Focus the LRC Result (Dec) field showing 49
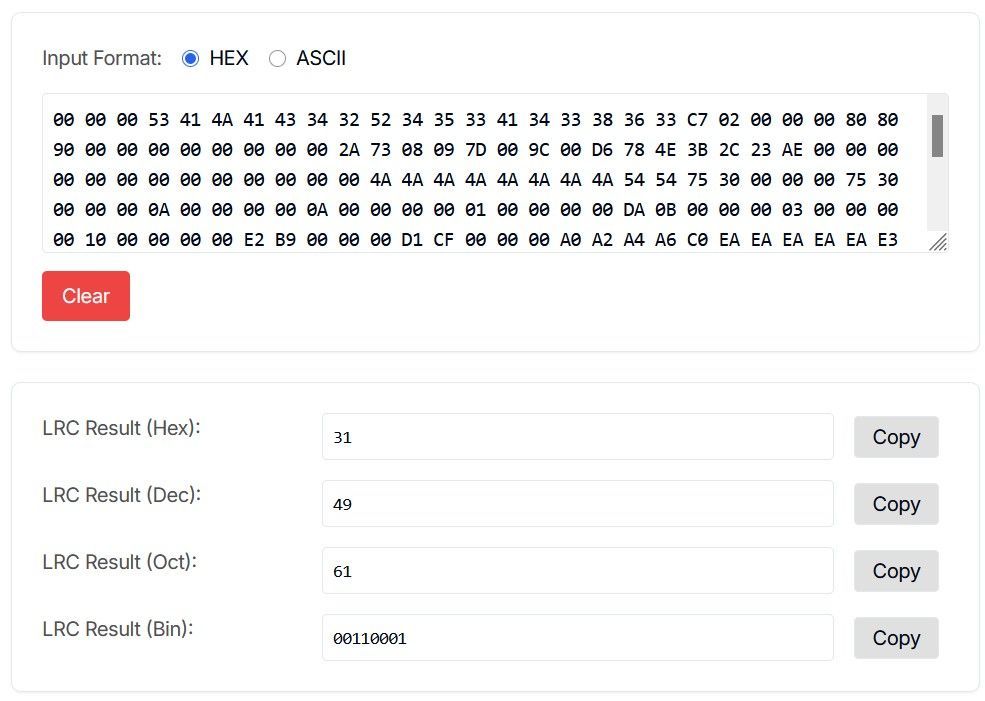This screenshot has width=985, height=701. point(577,504)
